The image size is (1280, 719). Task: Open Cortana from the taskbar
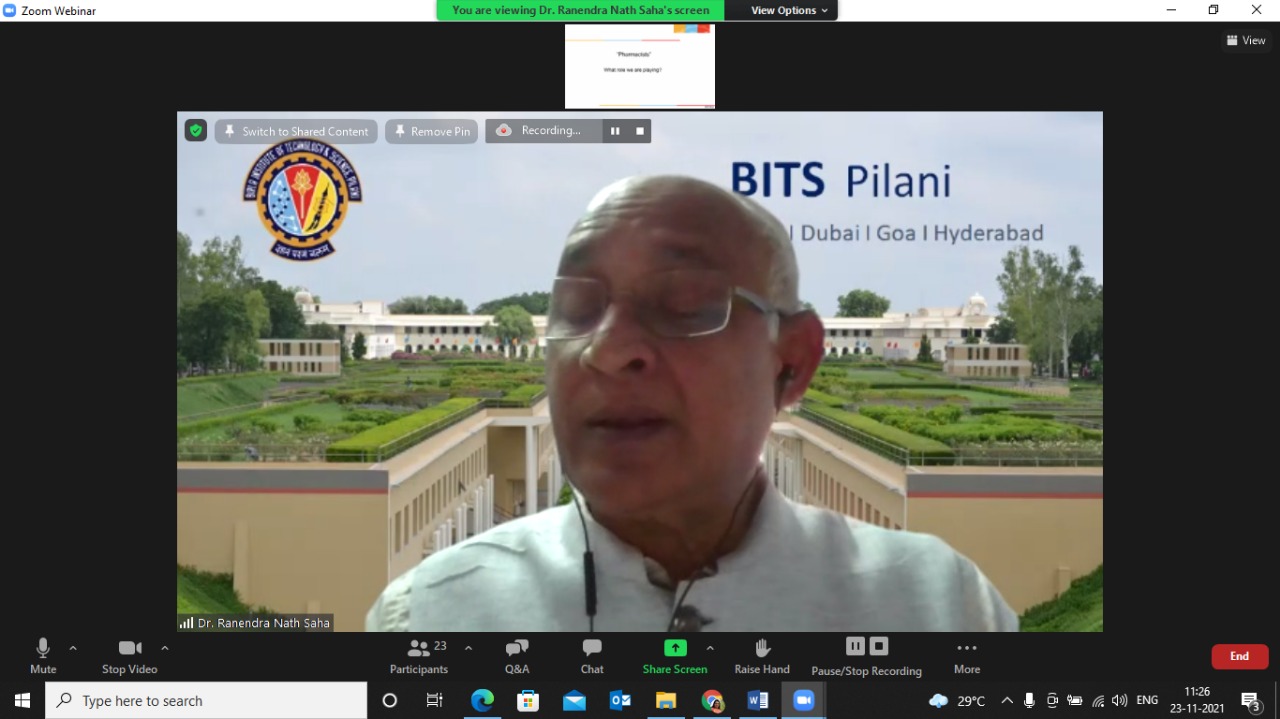coord(390,701)
